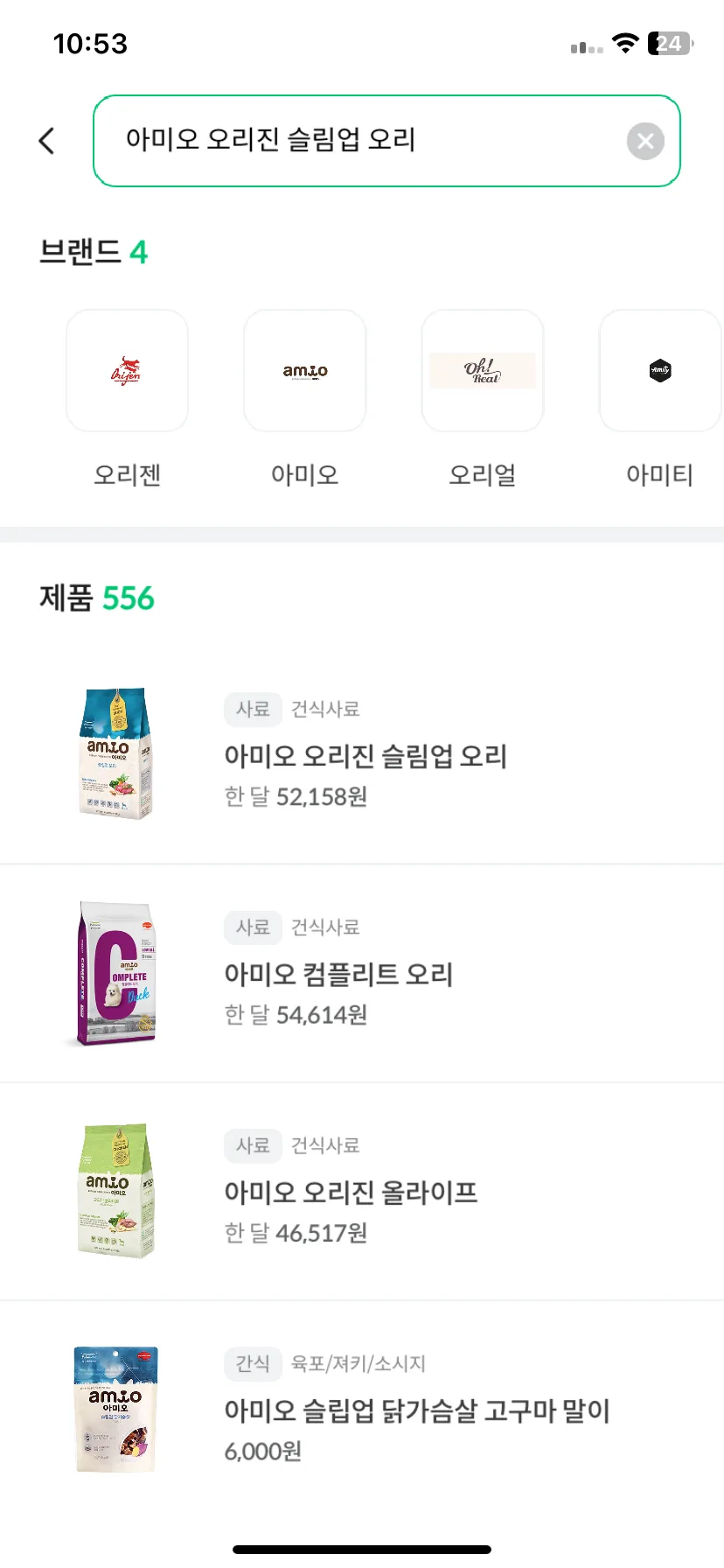Viewport: 724px width, 1568px height.
Task: Open product 아미오 오리진 올라이프
Action: point(362,1191)
